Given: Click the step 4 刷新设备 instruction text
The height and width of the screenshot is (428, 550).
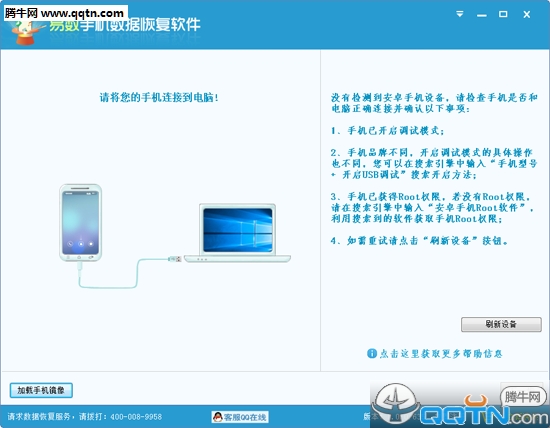Looking at the screenshot, I should tap(419, 241).
